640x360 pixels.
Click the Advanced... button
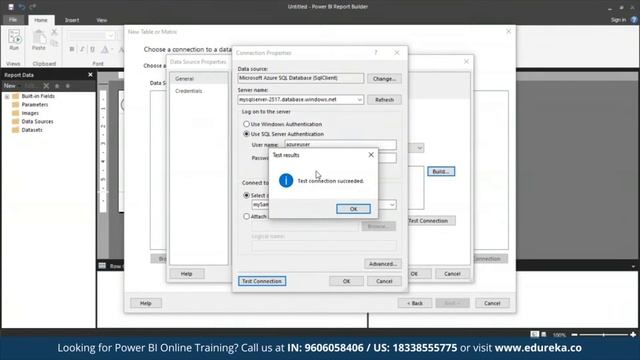[x=383, y=264]
